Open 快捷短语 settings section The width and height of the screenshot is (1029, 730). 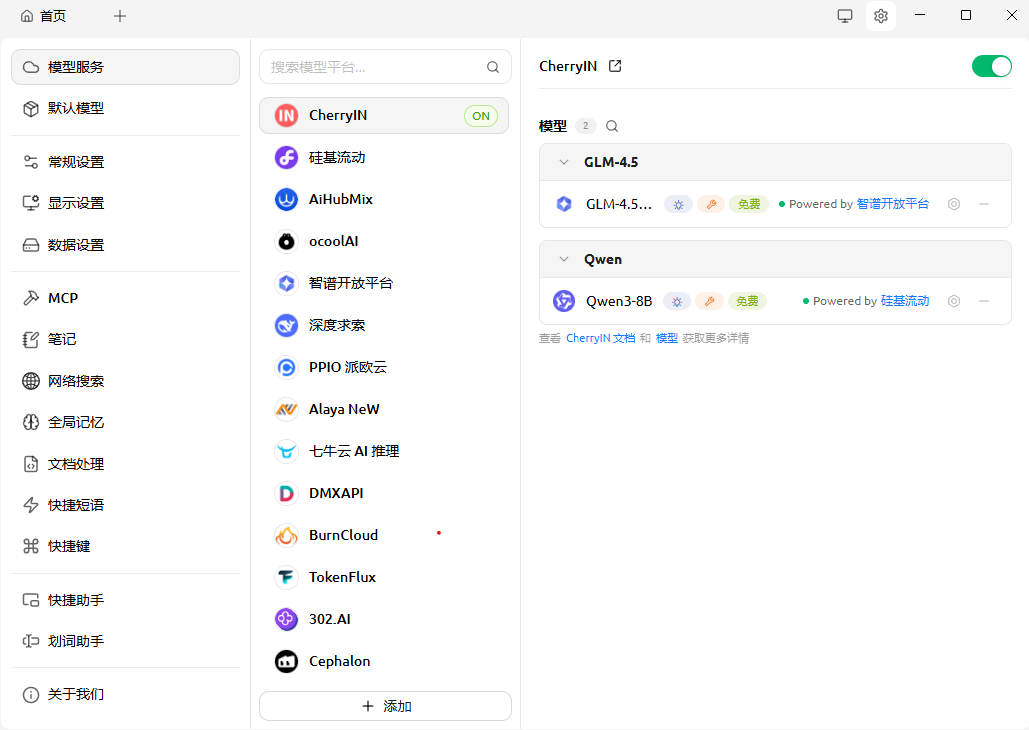pos(125,505)
